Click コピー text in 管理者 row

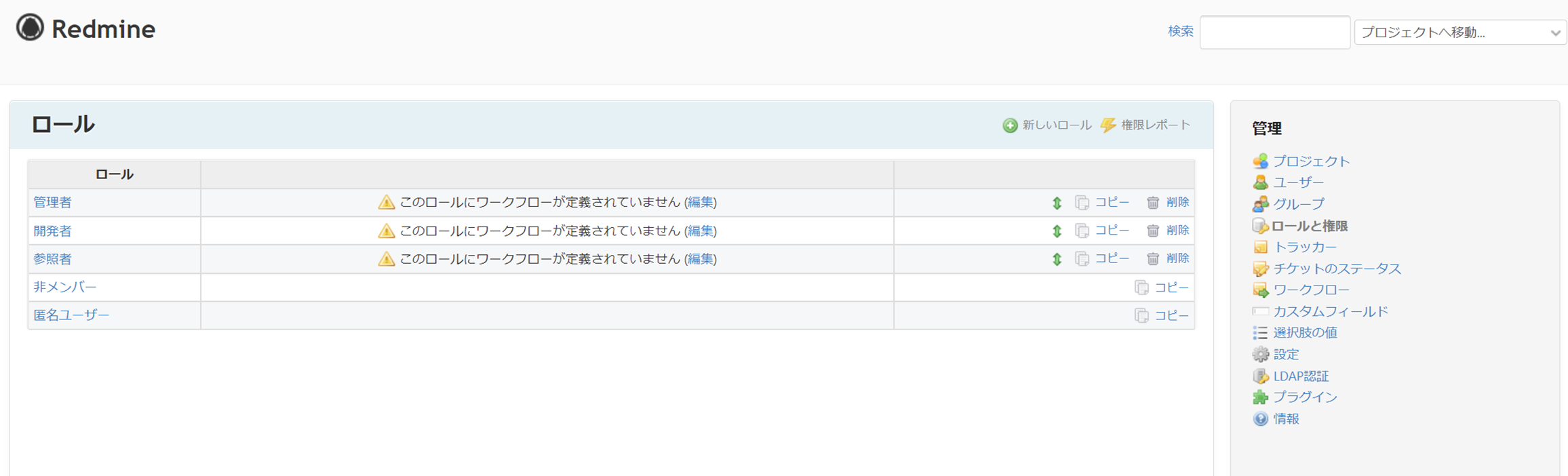pyautogui.click(x=1112, y=203)
